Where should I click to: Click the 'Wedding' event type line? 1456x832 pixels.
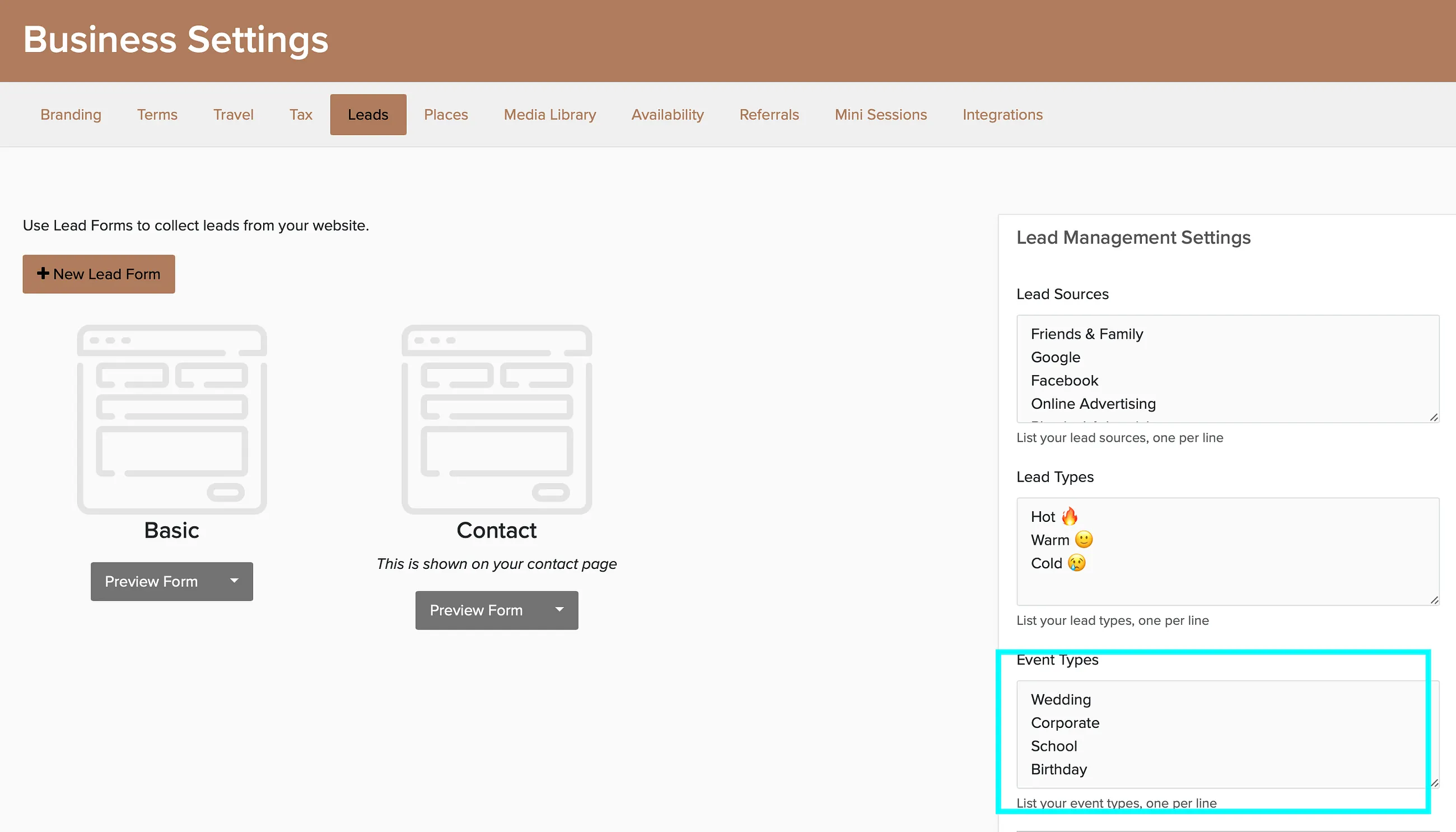pos(1061,699)
